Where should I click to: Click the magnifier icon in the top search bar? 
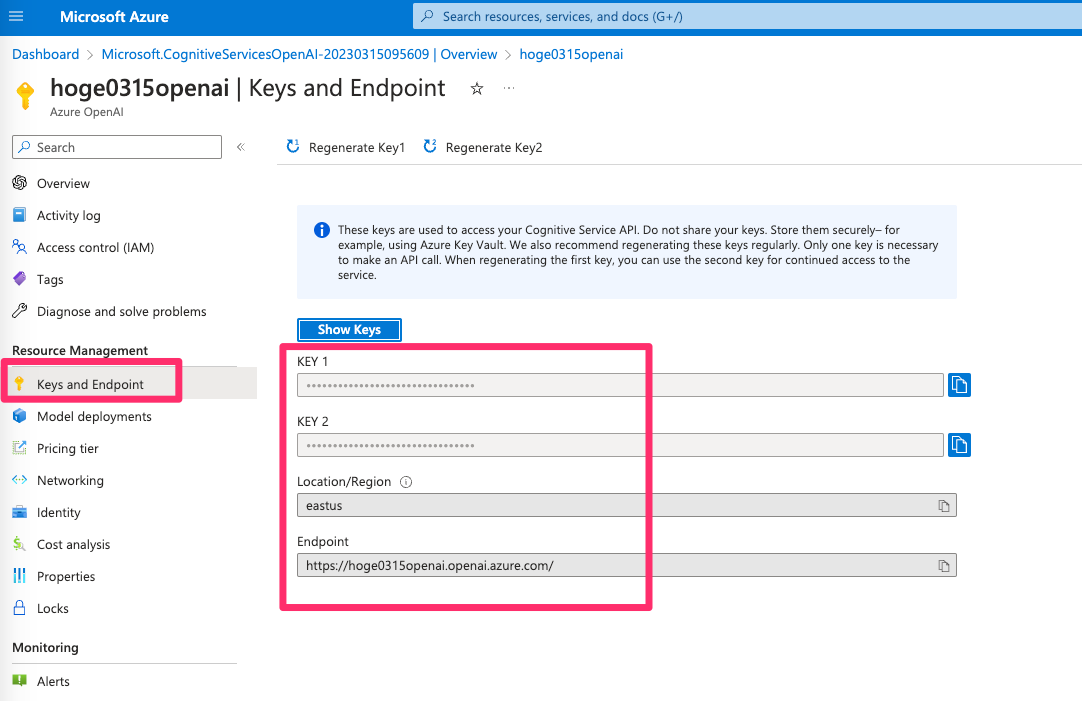[428, 16]
